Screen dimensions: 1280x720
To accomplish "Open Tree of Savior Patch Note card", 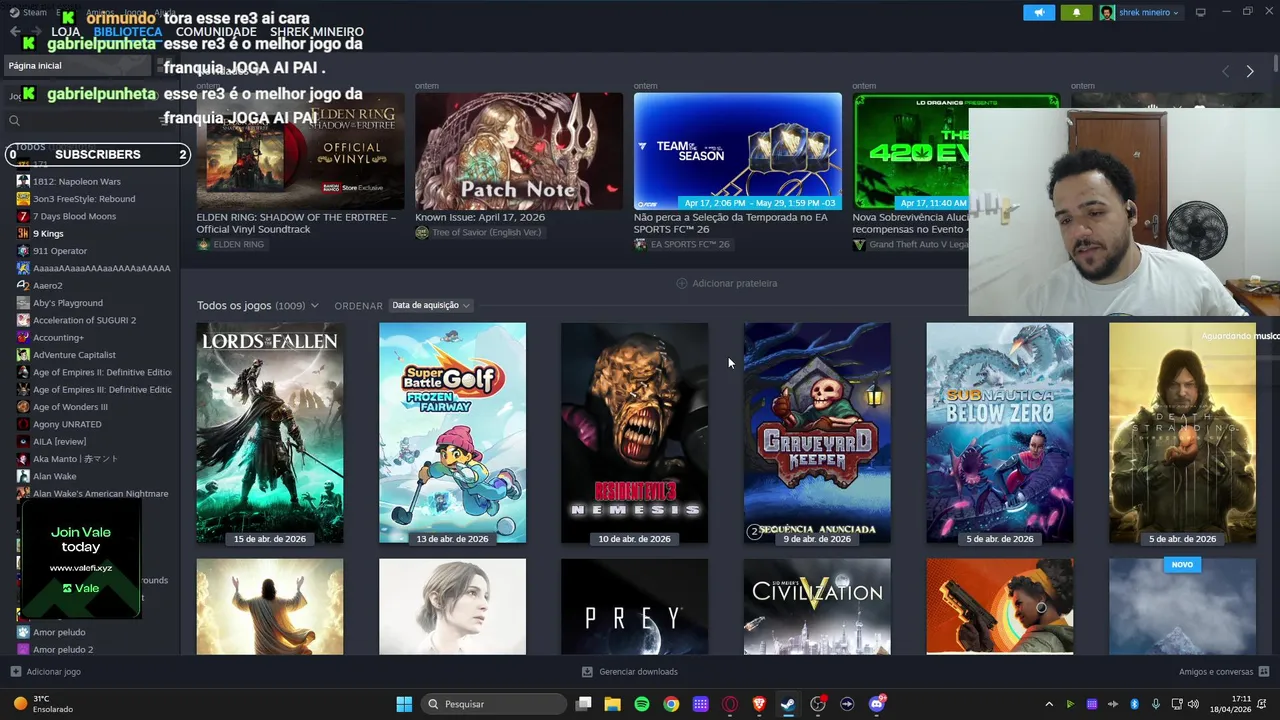I will (519, 151).
